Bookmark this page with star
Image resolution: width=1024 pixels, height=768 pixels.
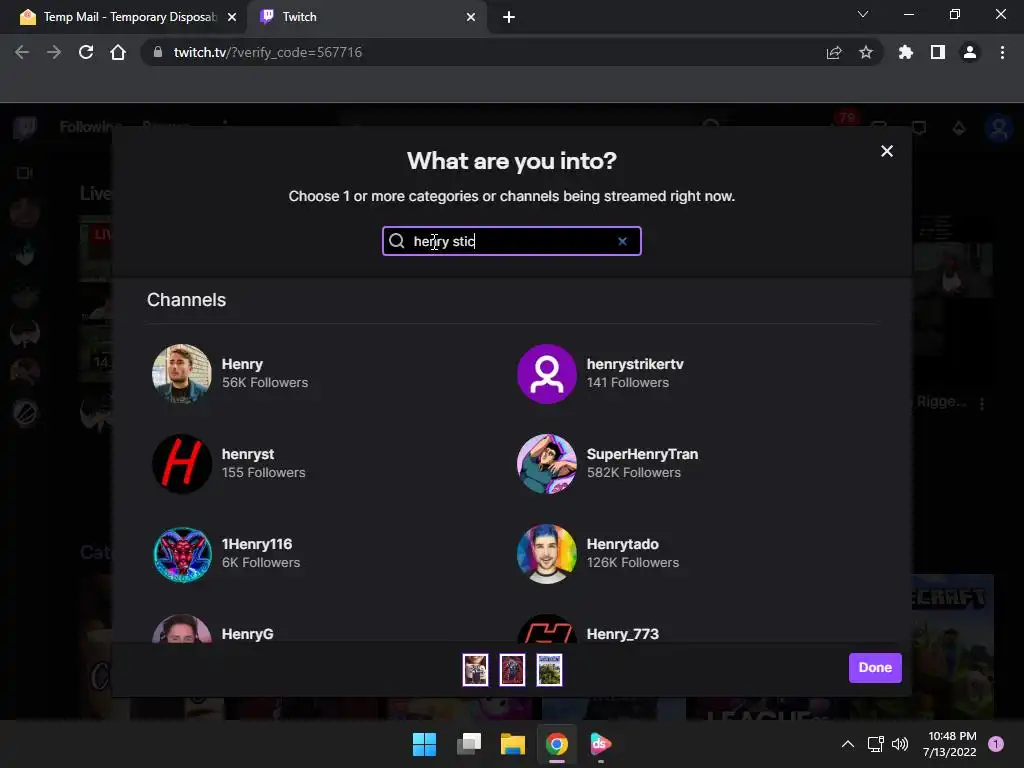click(x=866, y=52)
